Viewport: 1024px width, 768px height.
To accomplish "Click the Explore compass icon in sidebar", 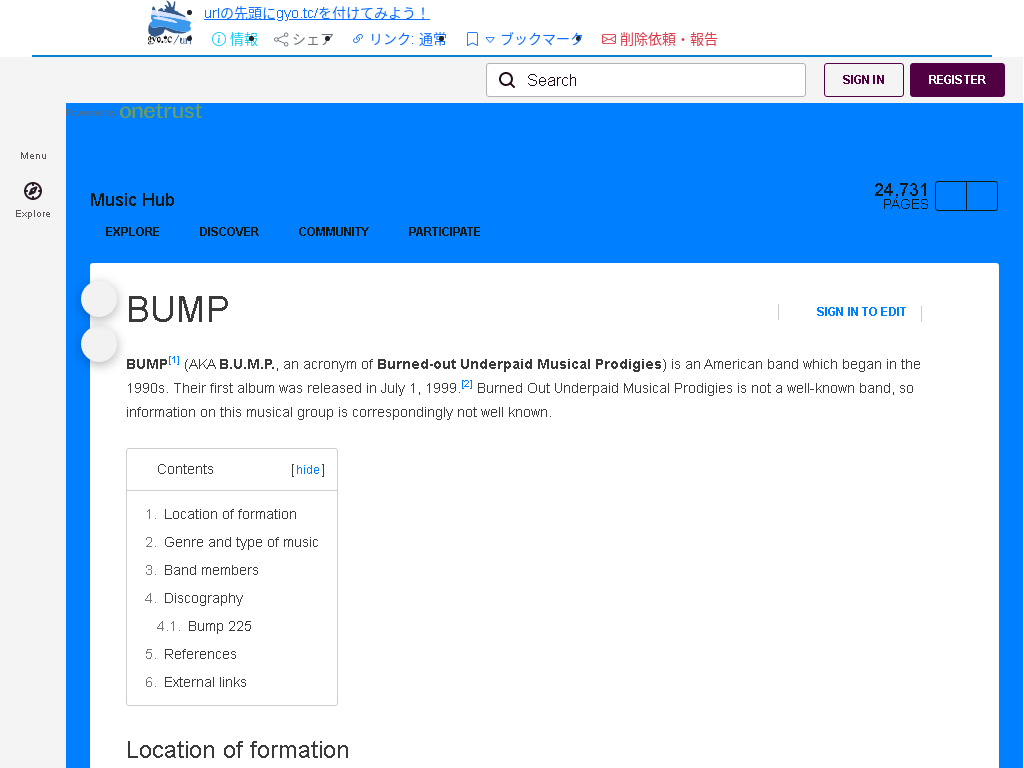I will pyautogui.click(x=33, y=191).
